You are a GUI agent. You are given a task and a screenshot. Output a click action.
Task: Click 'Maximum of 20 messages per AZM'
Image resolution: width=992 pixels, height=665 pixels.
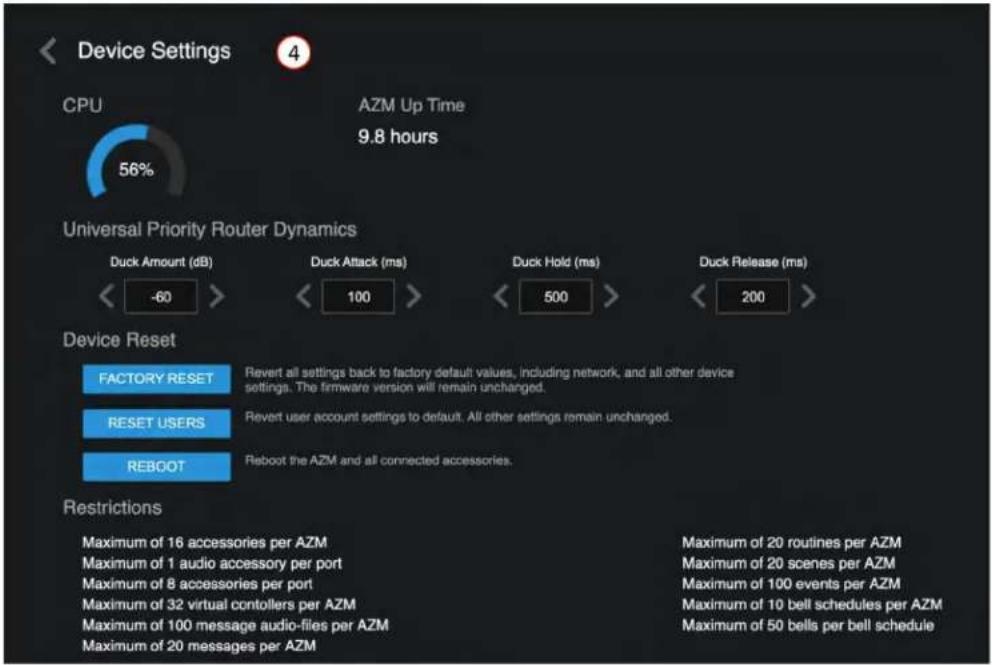199,645
